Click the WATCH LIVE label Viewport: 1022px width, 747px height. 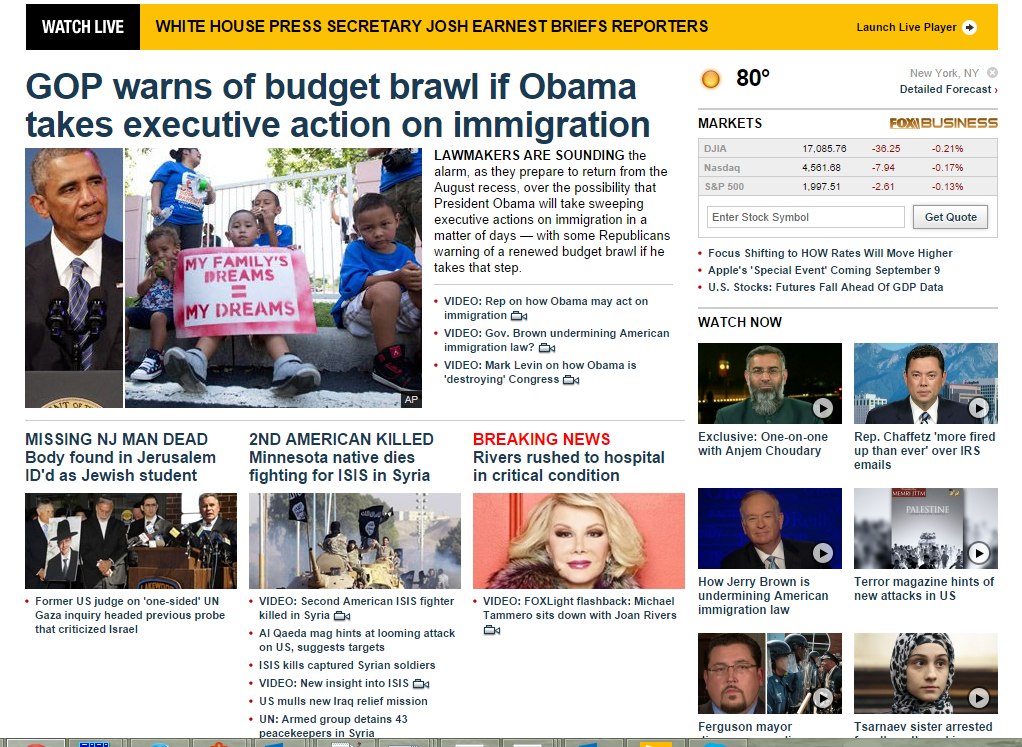[x=83, y=27]
